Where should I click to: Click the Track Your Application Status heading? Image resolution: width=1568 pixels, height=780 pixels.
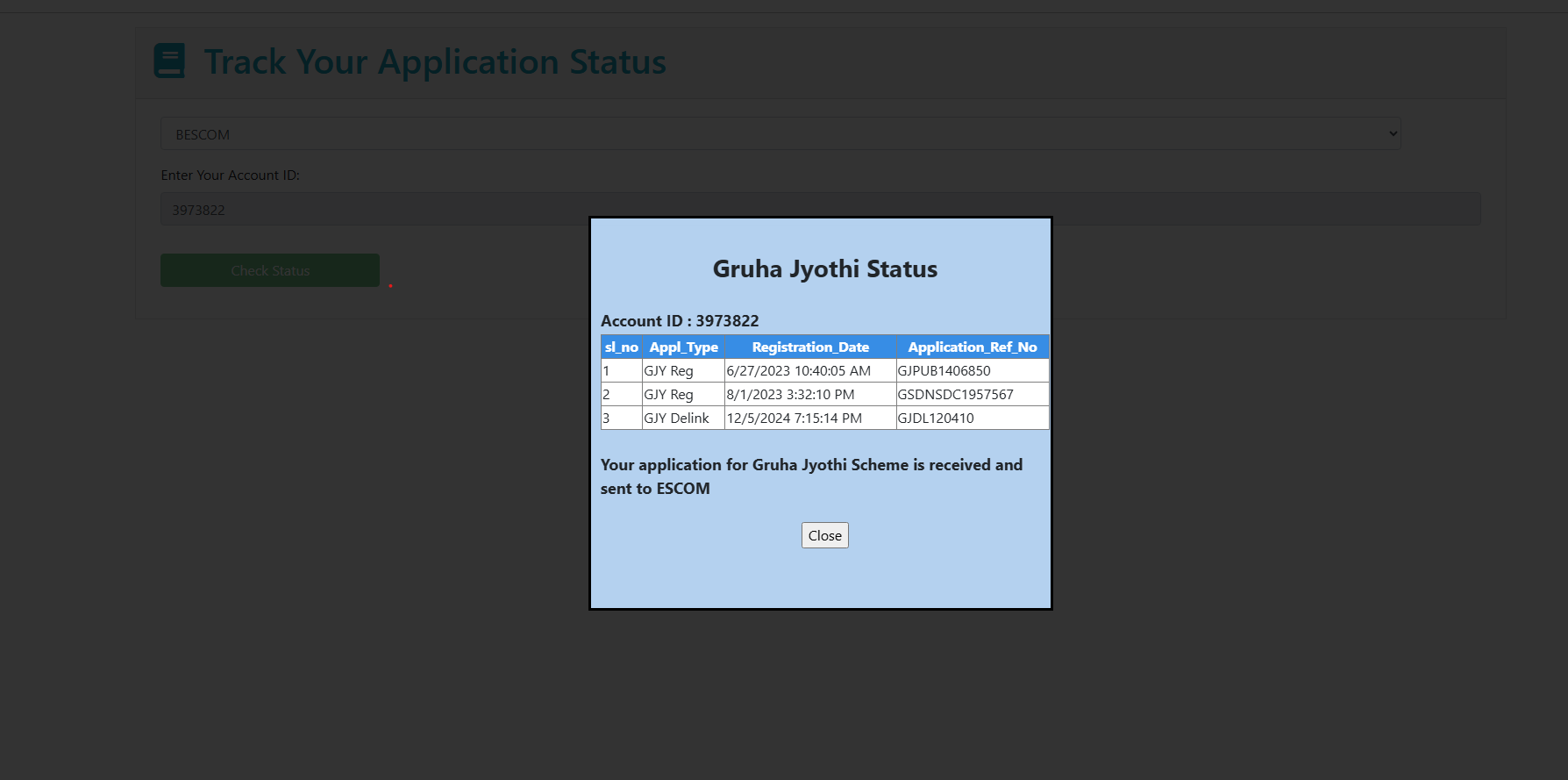(x=435, y=62)
